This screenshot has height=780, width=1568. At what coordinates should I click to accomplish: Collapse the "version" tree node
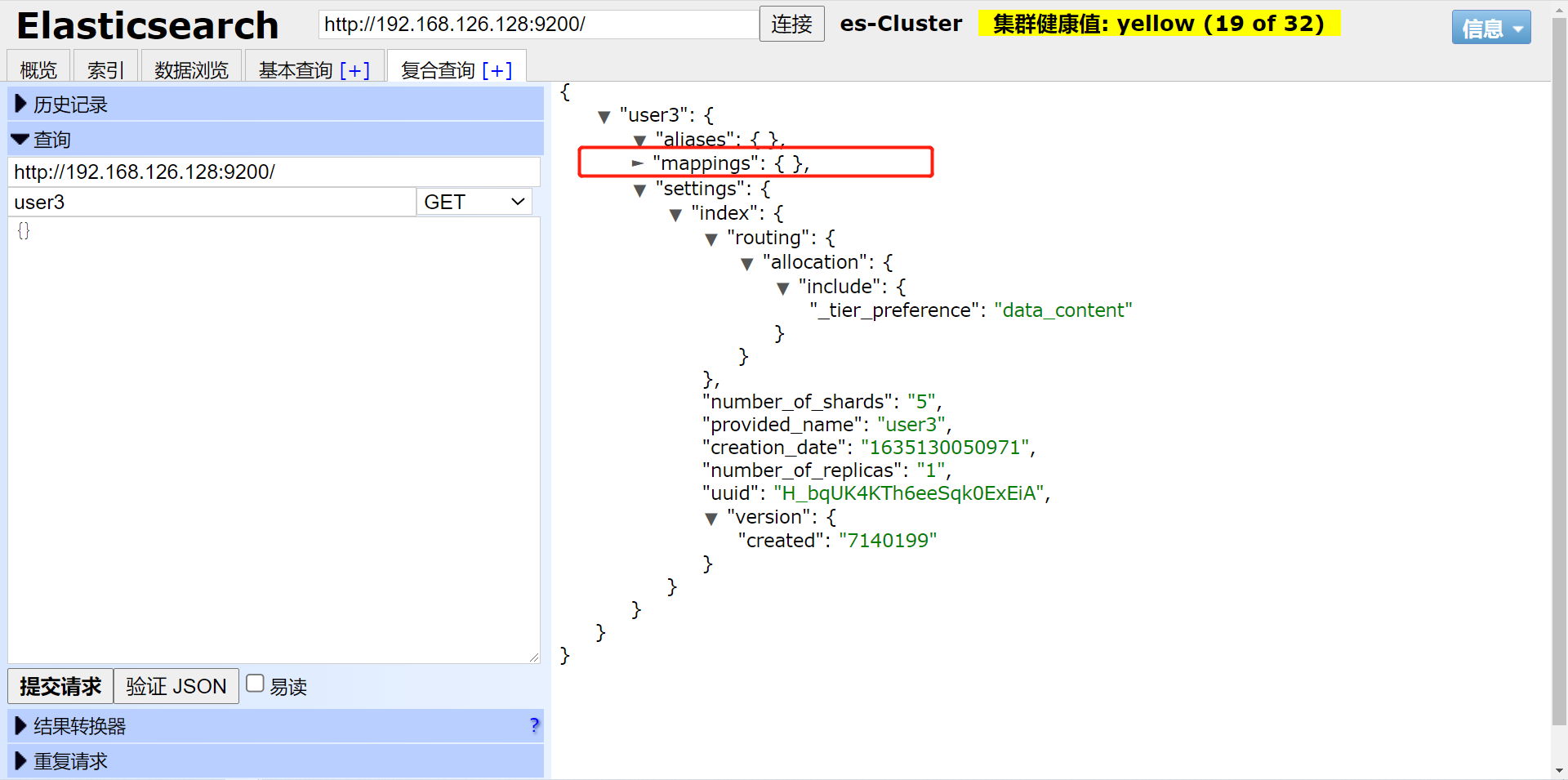pos(712,519)
